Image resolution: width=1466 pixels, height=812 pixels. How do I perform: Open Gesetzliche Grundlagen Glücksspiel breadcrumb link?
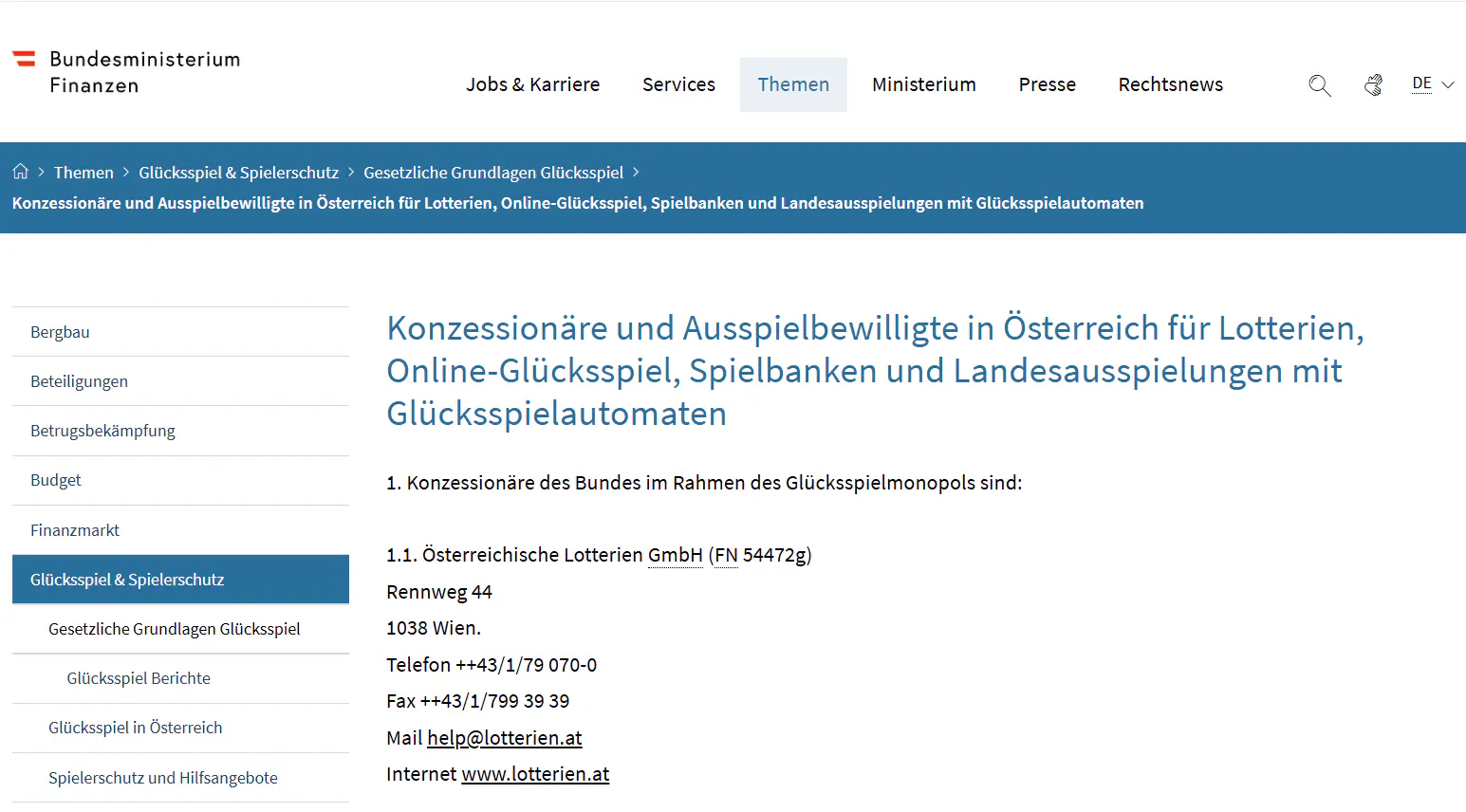[493, 173]
